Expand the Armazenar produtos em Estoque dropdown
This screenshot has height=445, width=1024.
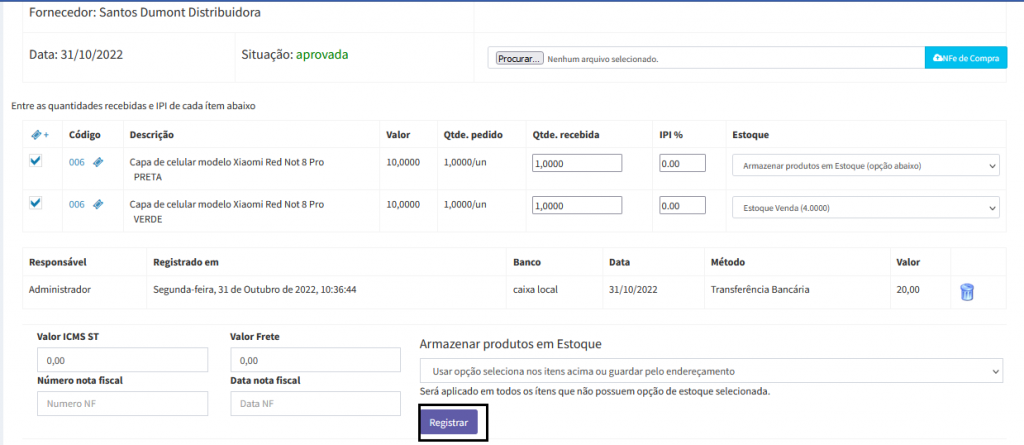click(x=710, y=371)
